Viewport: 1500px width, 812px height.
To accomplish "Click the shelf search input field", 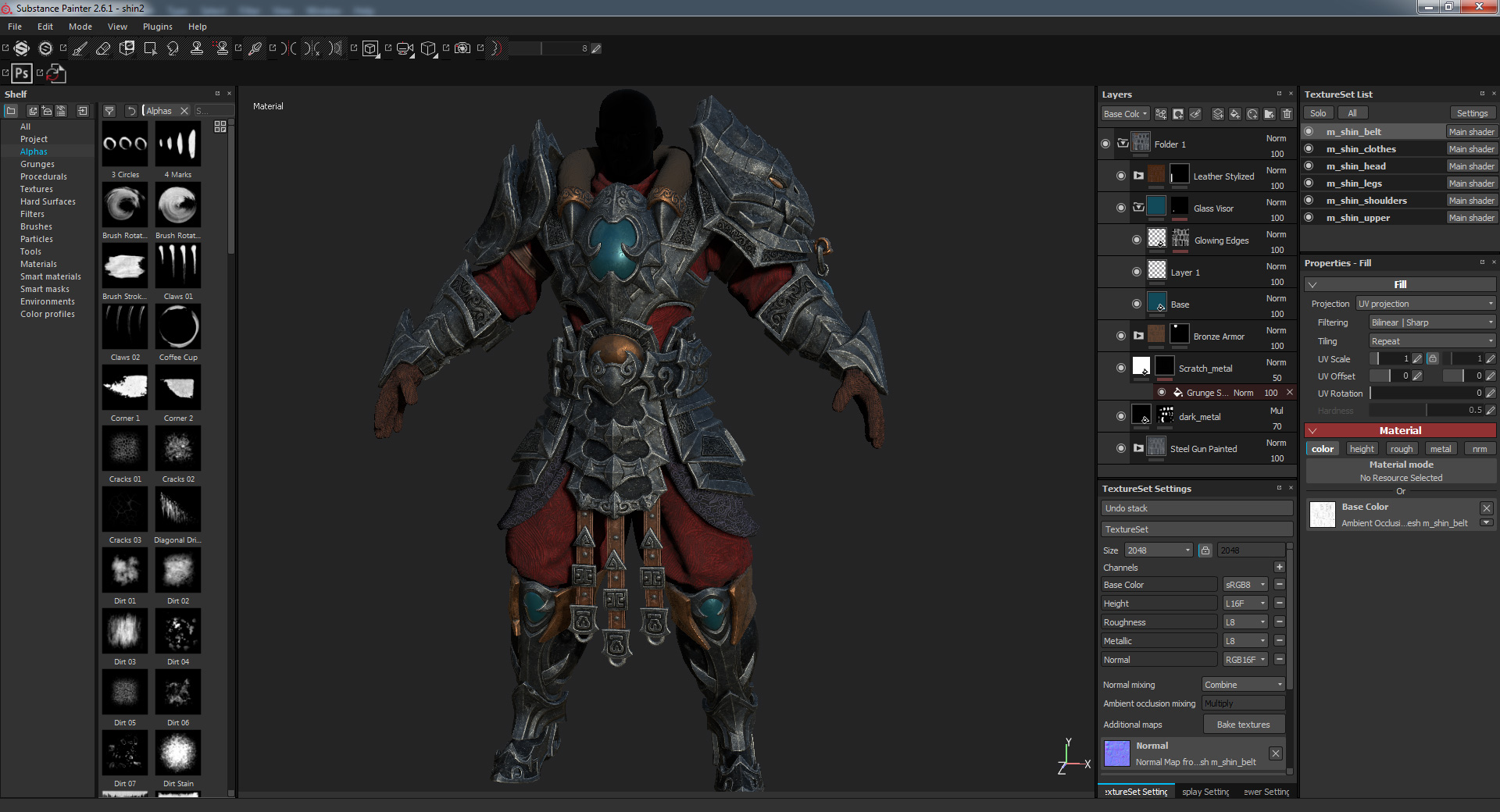I will click(x=214, y=111).
